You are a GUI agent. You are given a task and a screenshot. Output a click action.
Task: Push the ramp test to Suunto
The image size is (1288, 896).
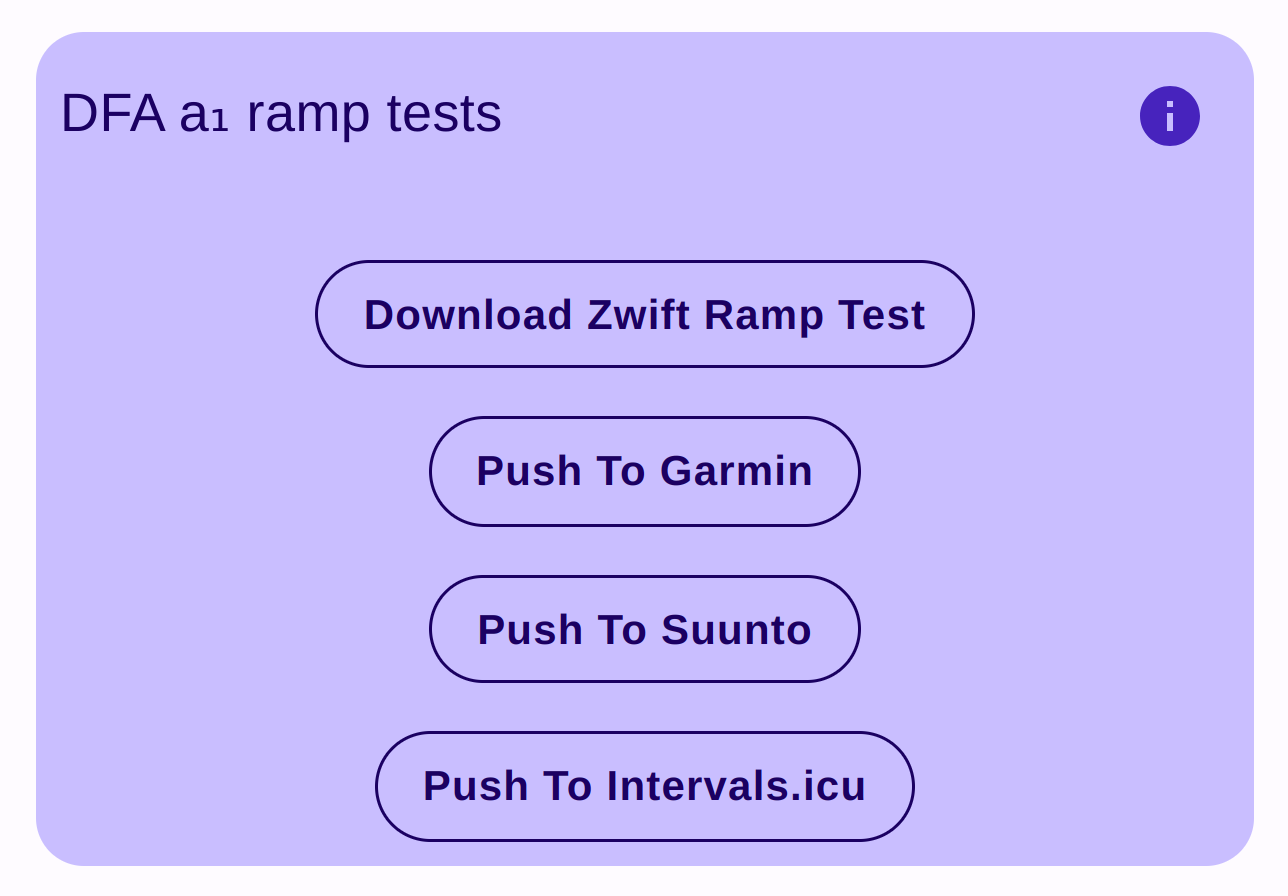coord(645,629)
